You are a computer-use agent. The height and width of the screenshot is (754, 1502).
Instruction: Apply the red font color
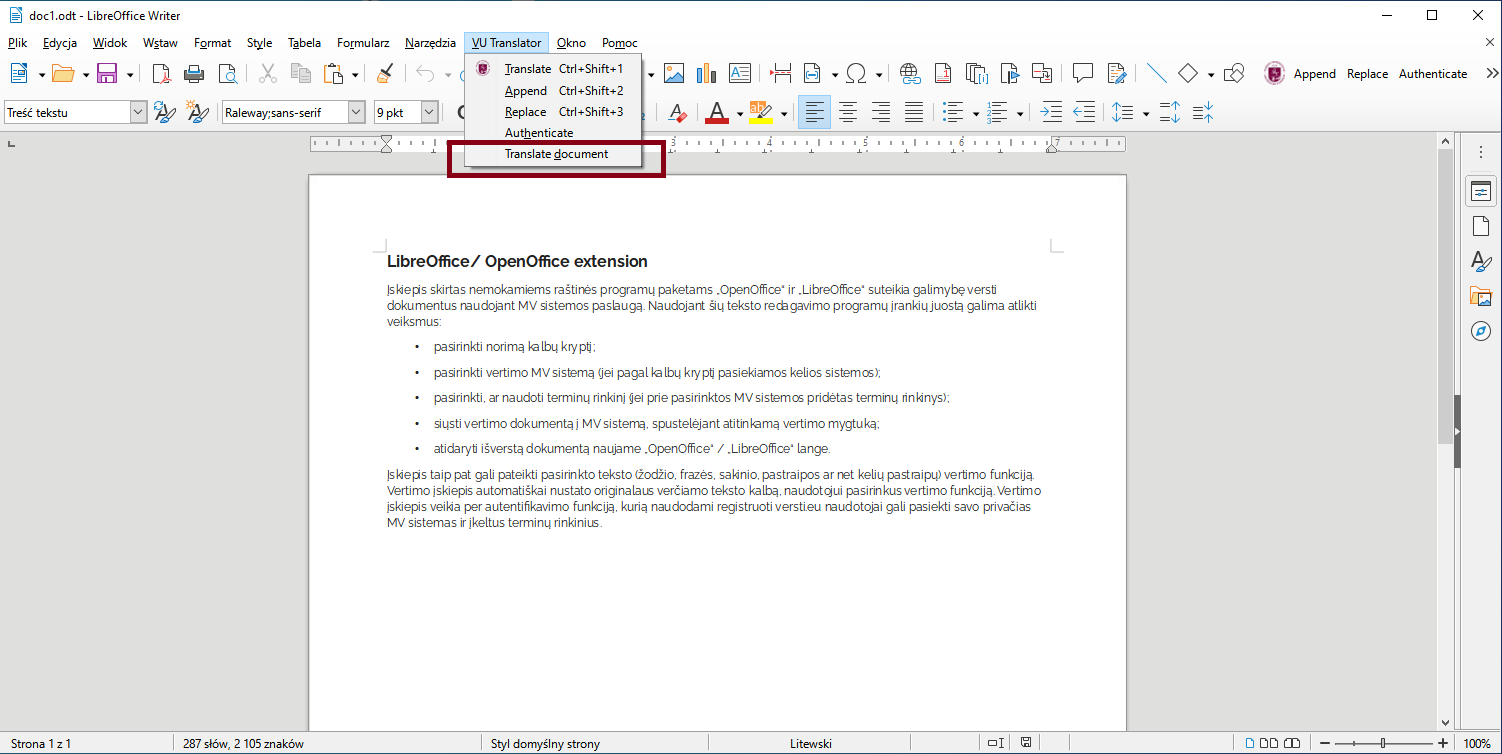coord(717,112)
